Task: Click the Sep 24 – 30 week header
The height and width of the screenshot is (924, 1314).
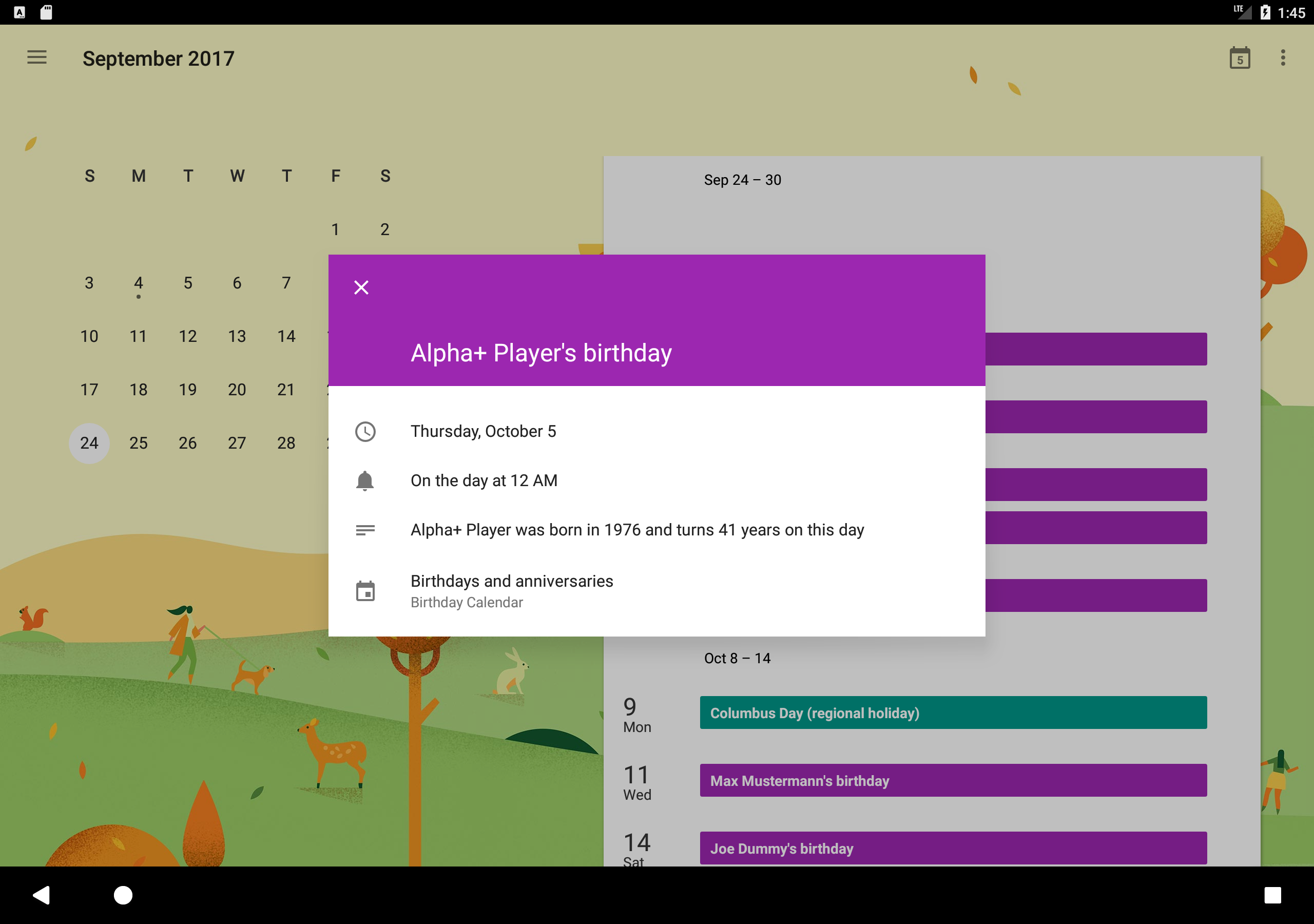Action: pyautogui.click(x=742, y=180)
